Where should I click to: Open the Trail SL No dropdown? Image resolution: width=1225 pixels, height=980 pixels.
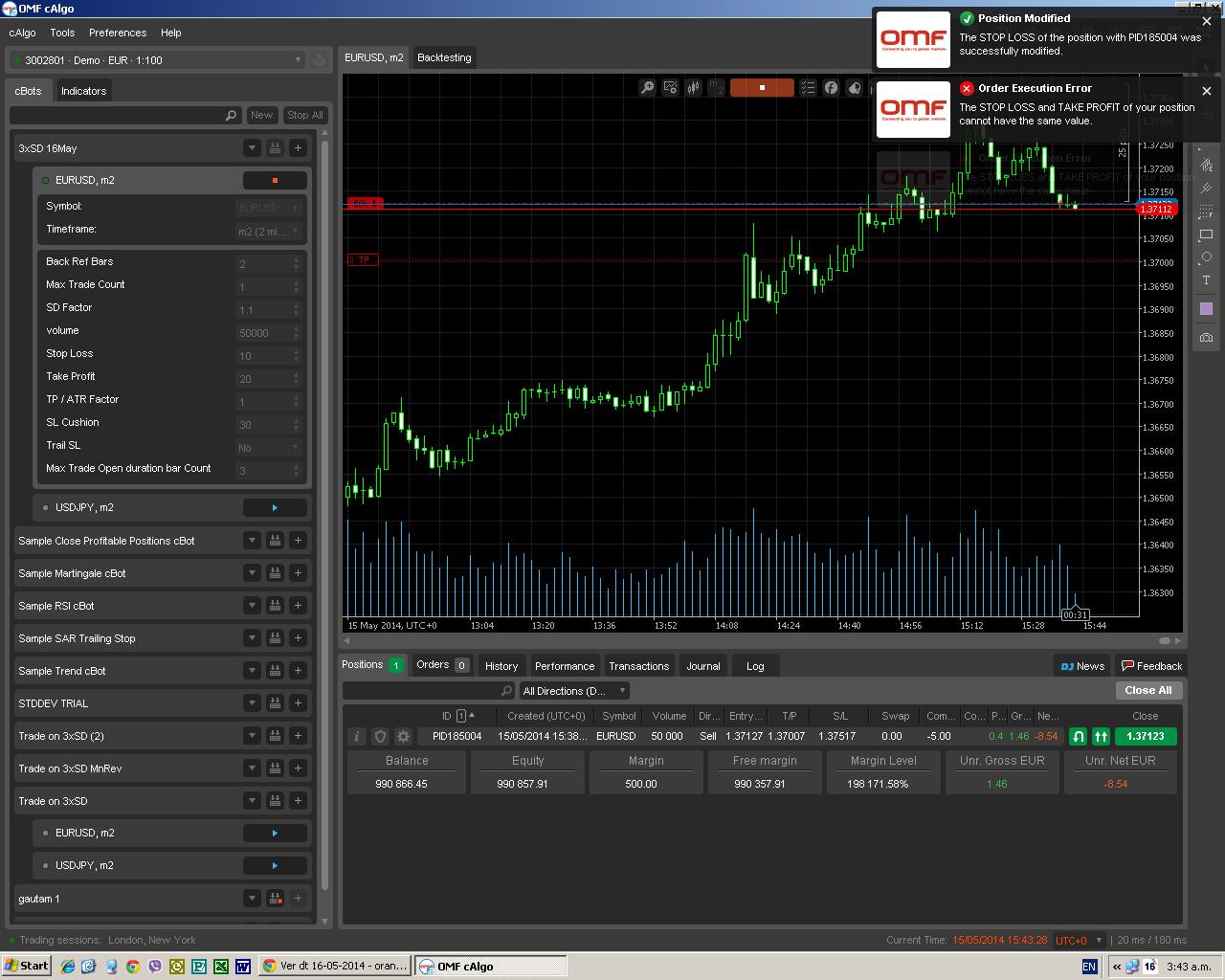pyautogui.click(x=269, y=447)
